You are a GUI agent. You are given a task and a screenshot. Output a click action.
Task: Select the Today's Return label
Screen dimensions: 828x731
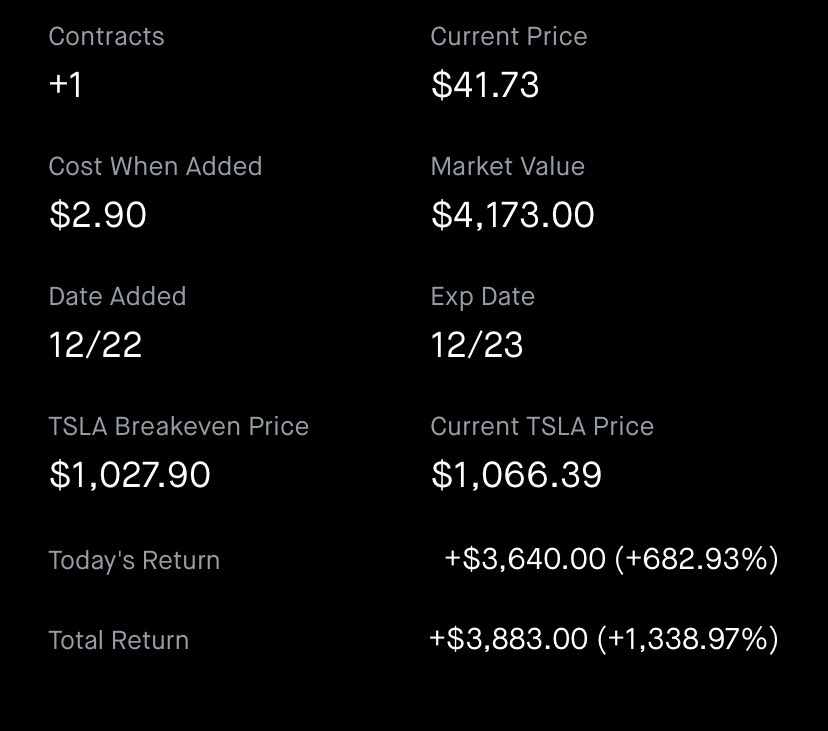click(134, 560)
